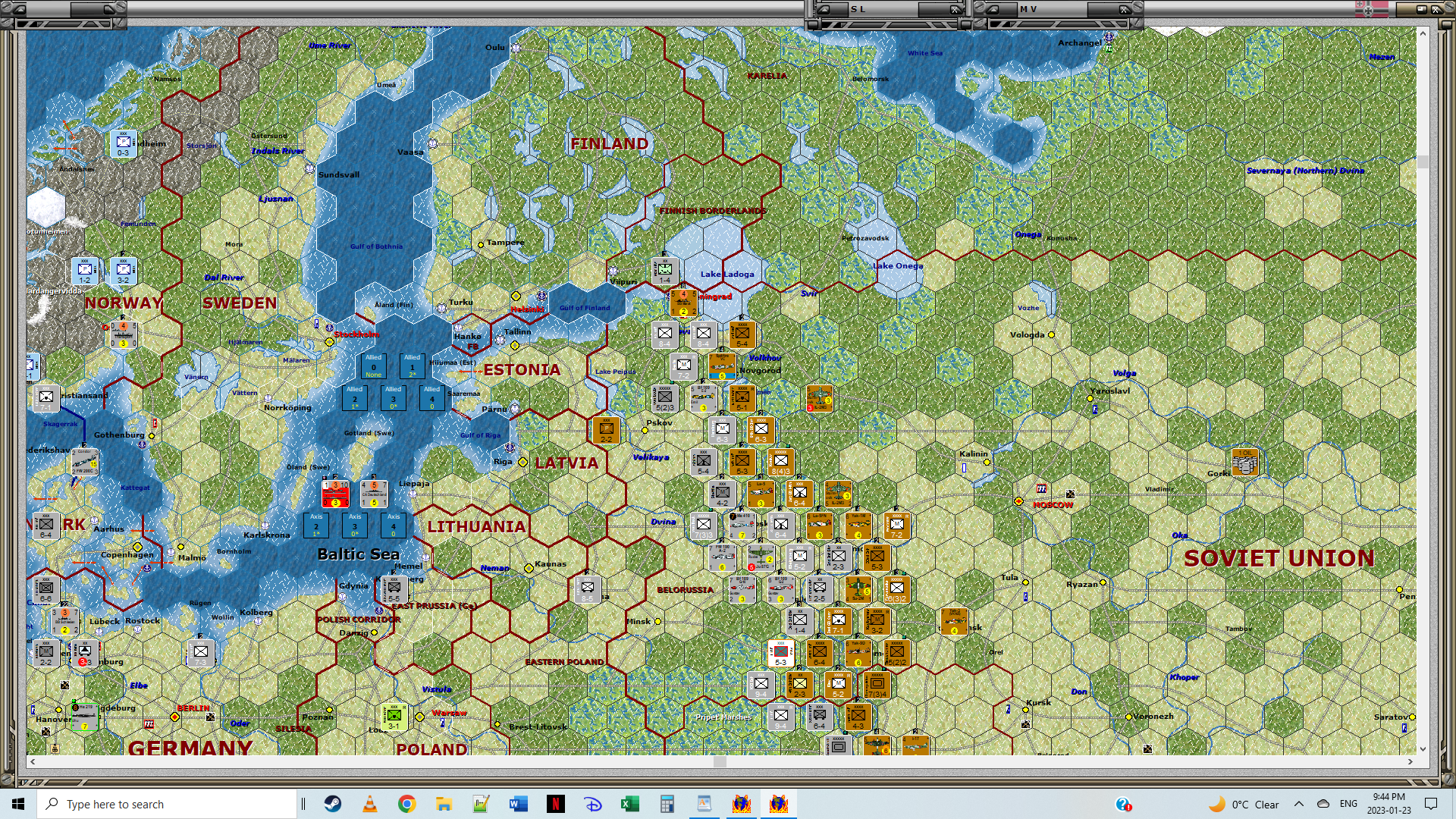Open Netflix from the taskbar
Viewport: 1456px width, 819px height.
(556, 804)
